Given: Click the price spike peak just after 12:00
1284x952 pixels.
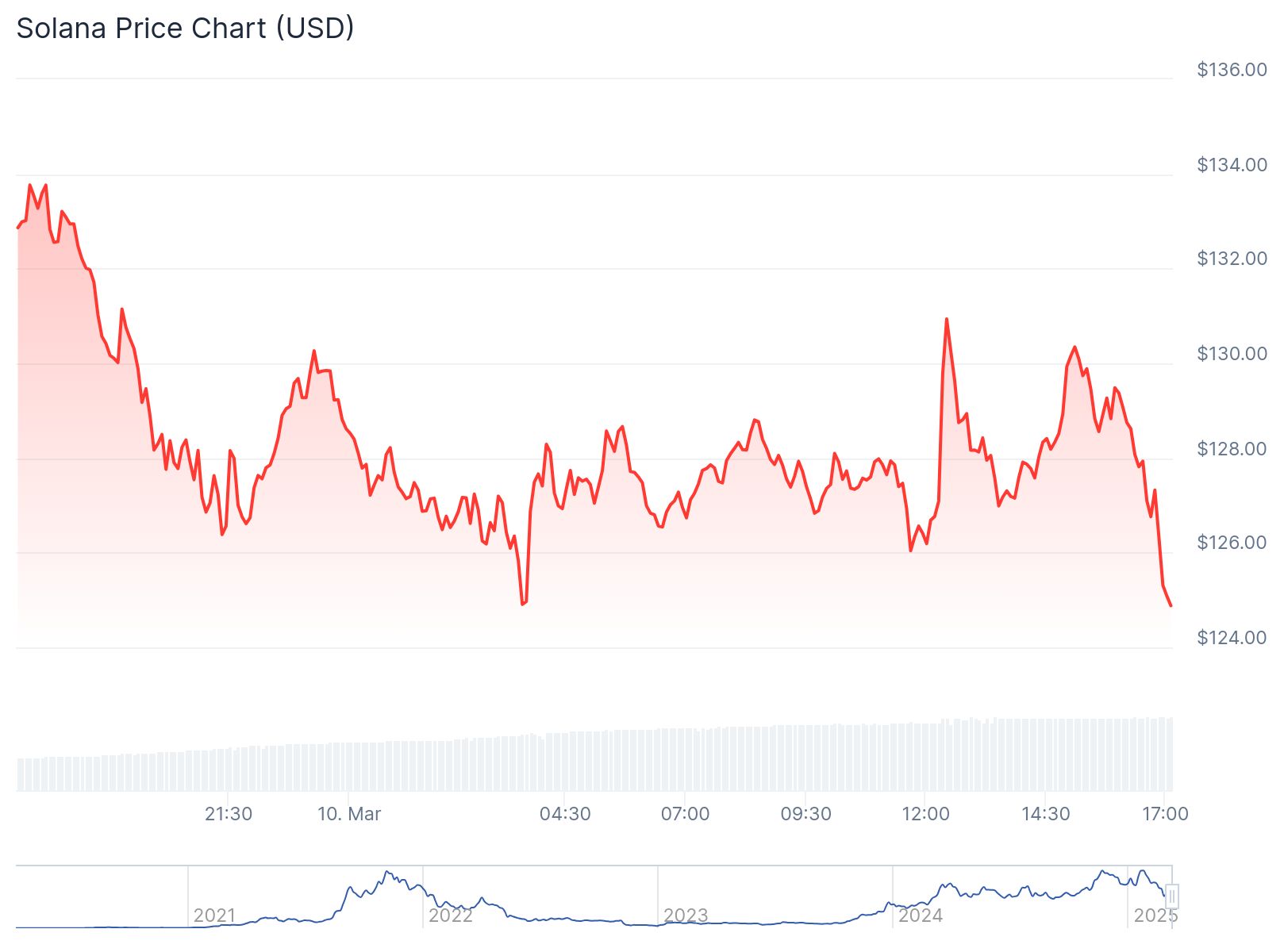Looking at the screenshot, I should tap(946, 319).
